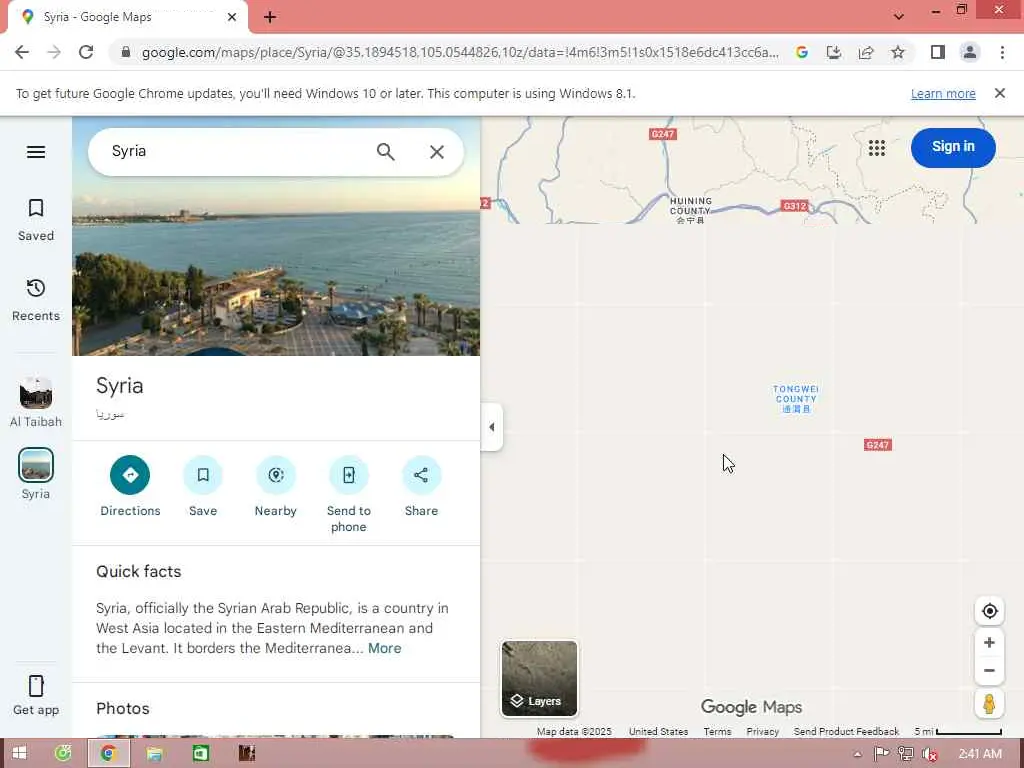Show hidden system tray icons
1024x768 pixels.
(857, 754)
